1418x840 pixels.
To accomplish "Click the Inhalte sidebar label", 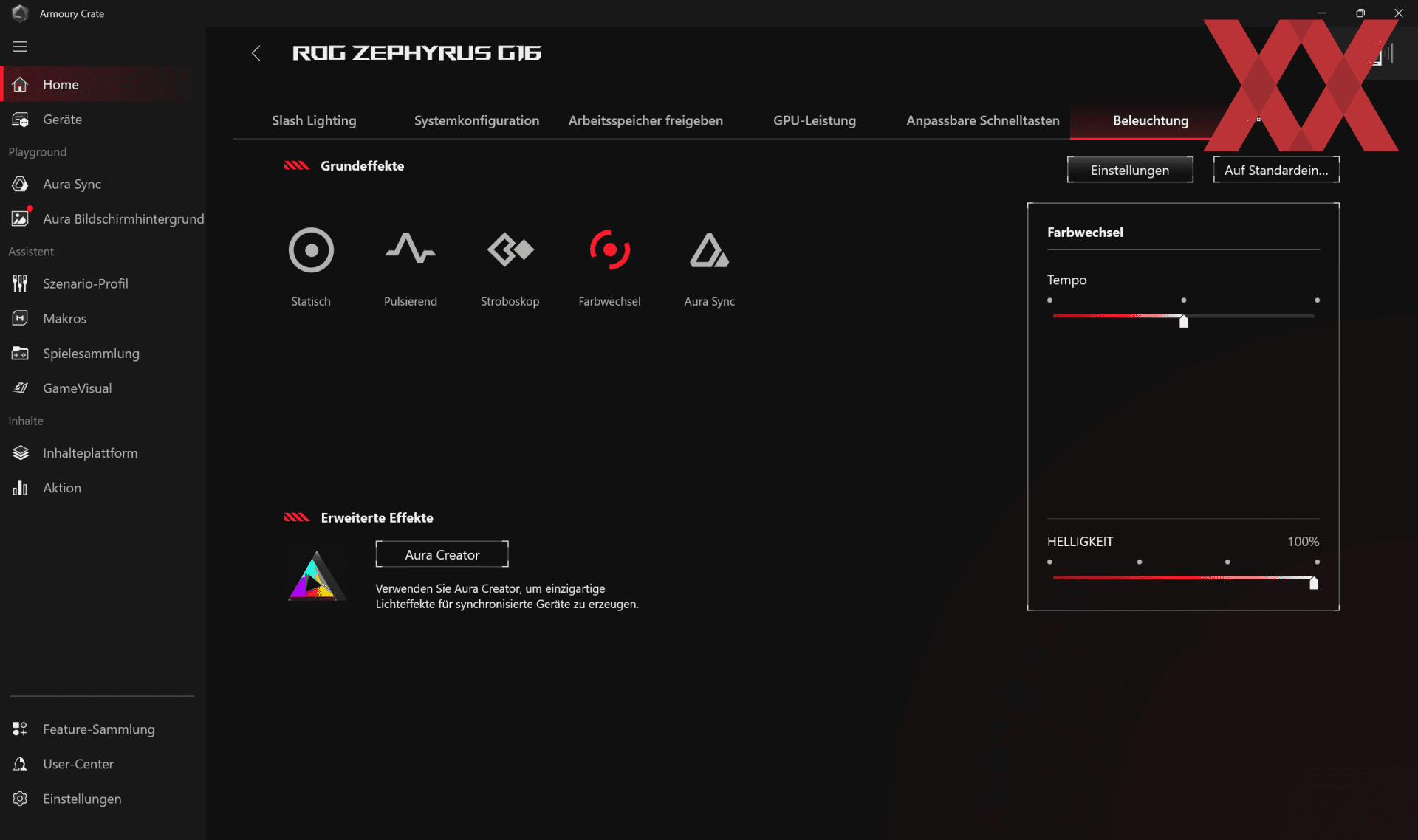I will pos(26,421).
